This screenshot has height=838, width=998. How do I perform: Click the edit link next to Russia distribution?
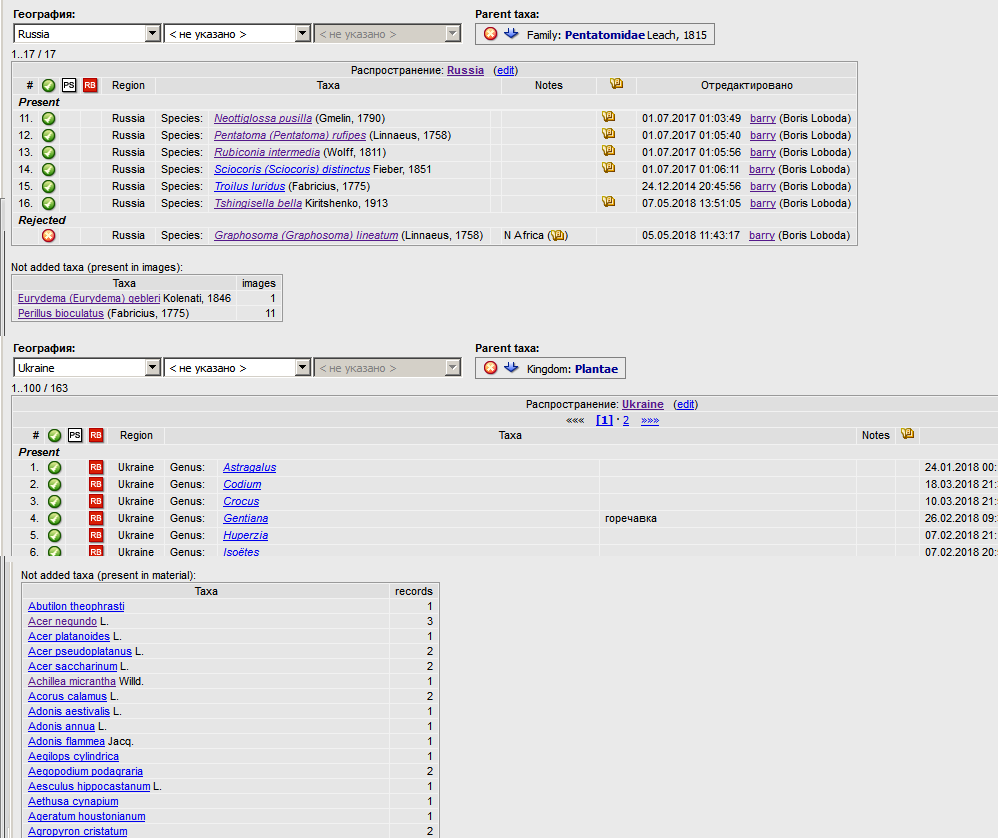coord(506,70)
